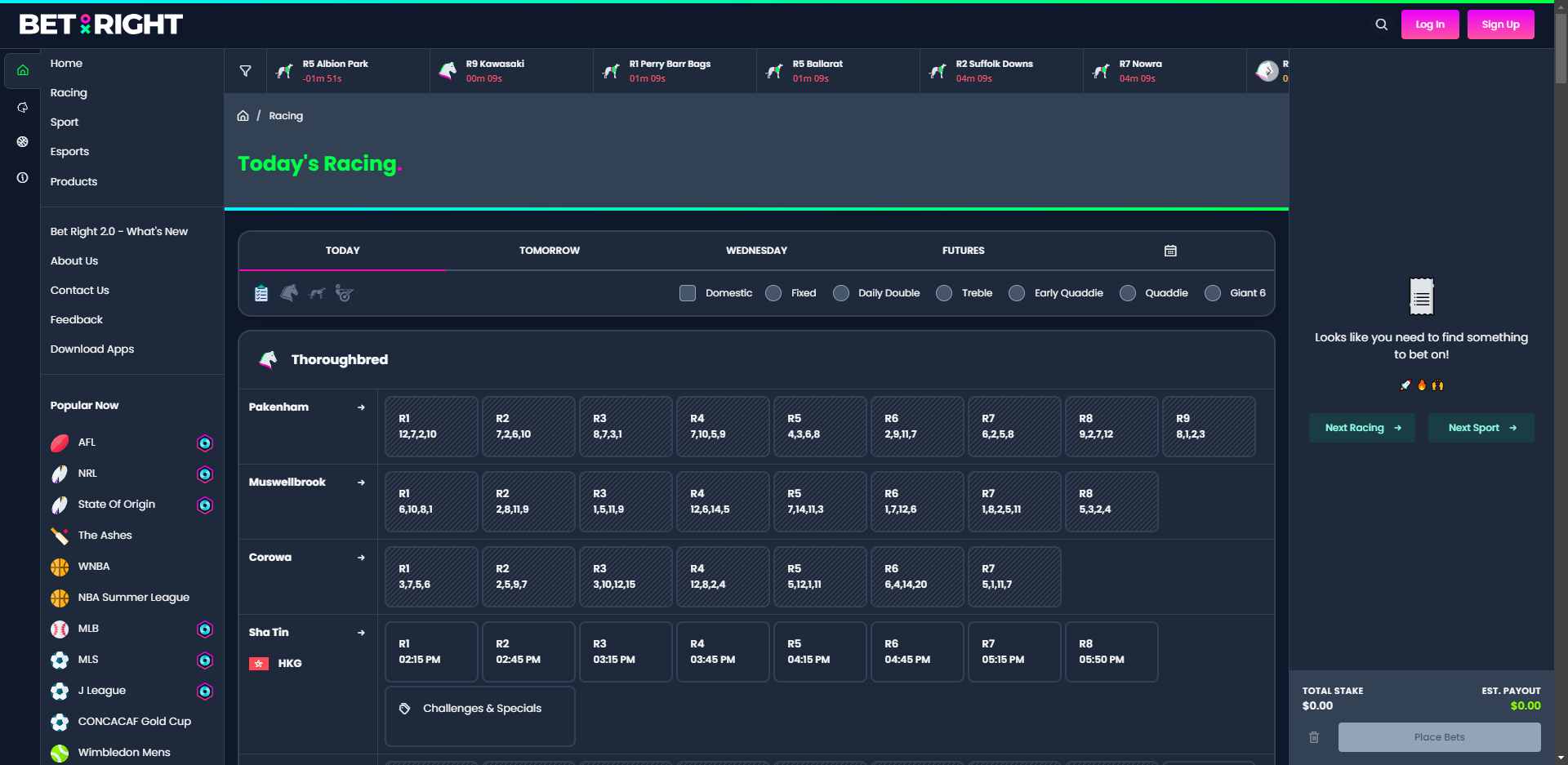Select the Quaddie radio option
Image resolution: width=1568 pixels, height=765 pixels.
tap(1128, 293)
